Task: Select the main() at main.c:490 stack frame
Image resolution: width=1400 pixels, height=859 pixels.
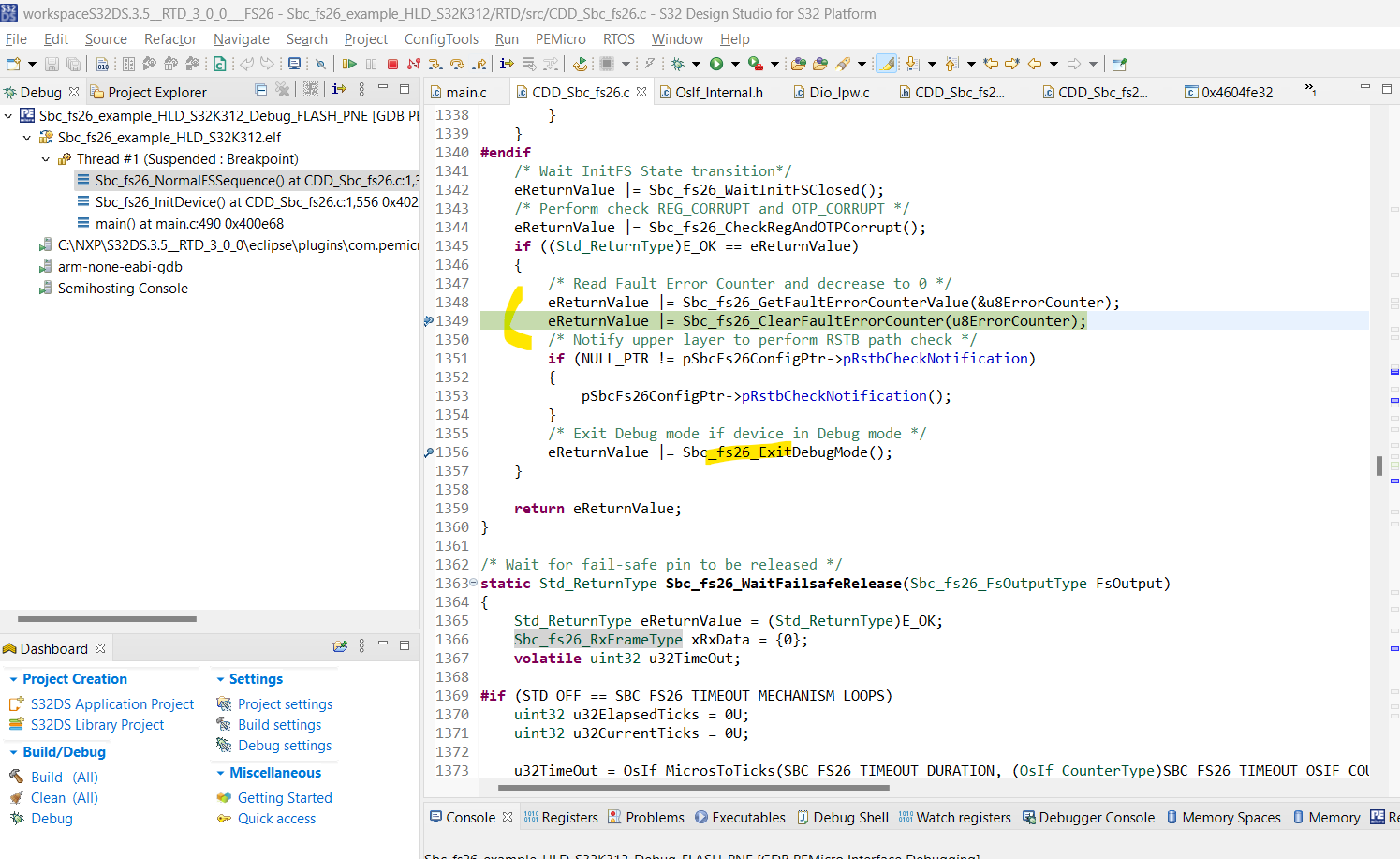Action: click(x=189, y=224)
